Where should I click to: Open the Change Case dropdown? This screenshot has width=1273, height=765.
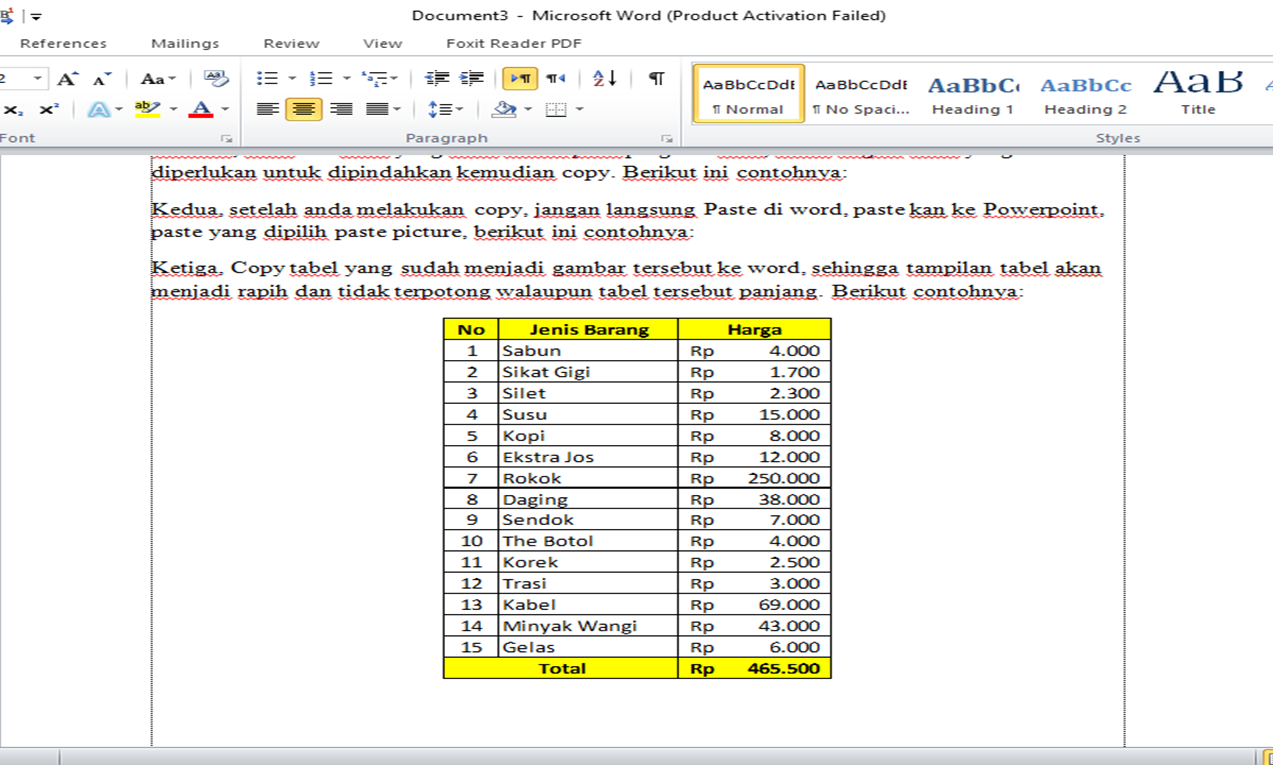tap(158, 78)
